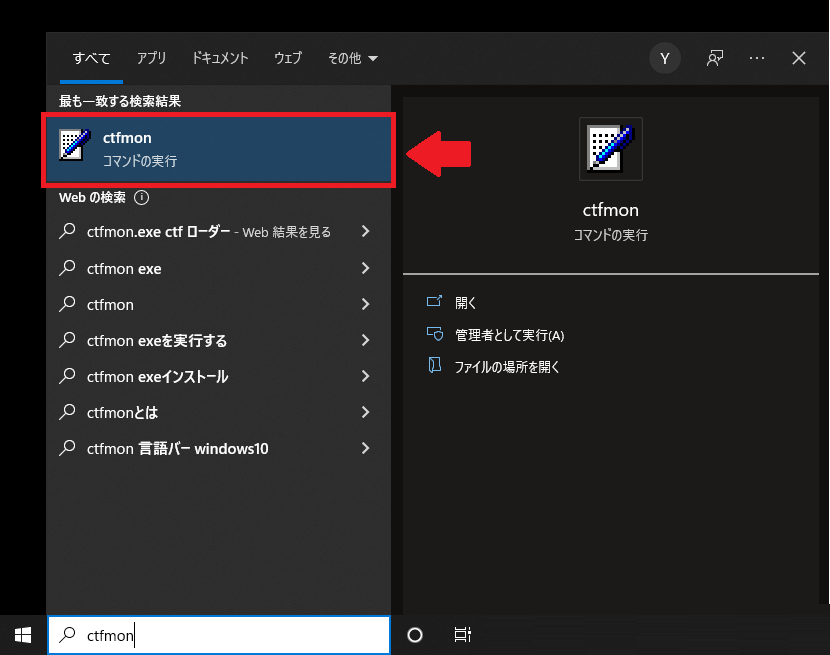Select suggestion ctfmon exeインストール

point(219,376)
